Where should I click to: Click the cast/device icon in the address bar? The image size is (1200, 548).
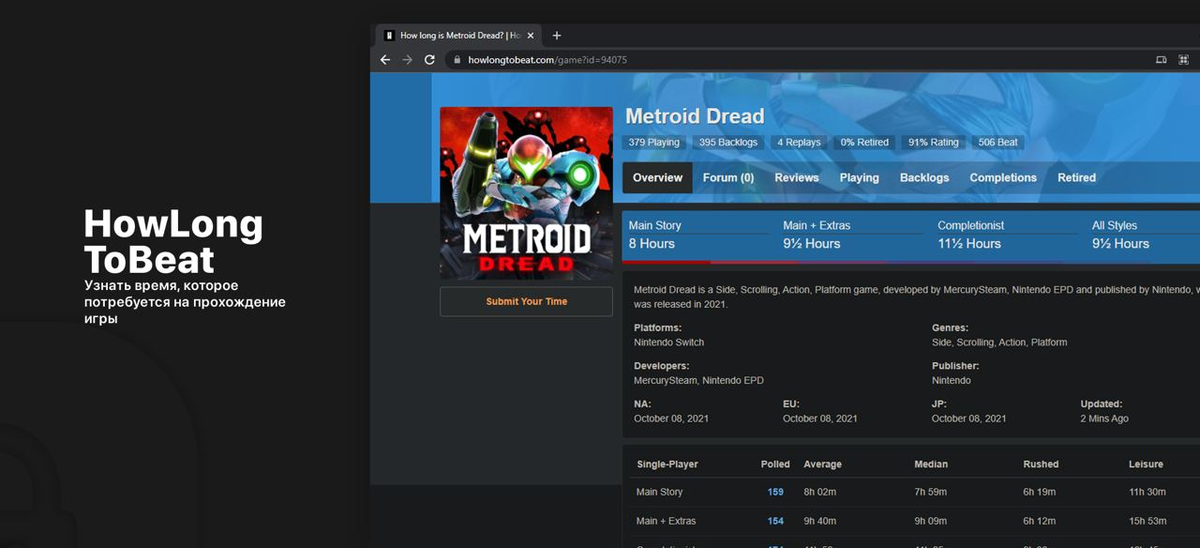tap(1161, 60)
